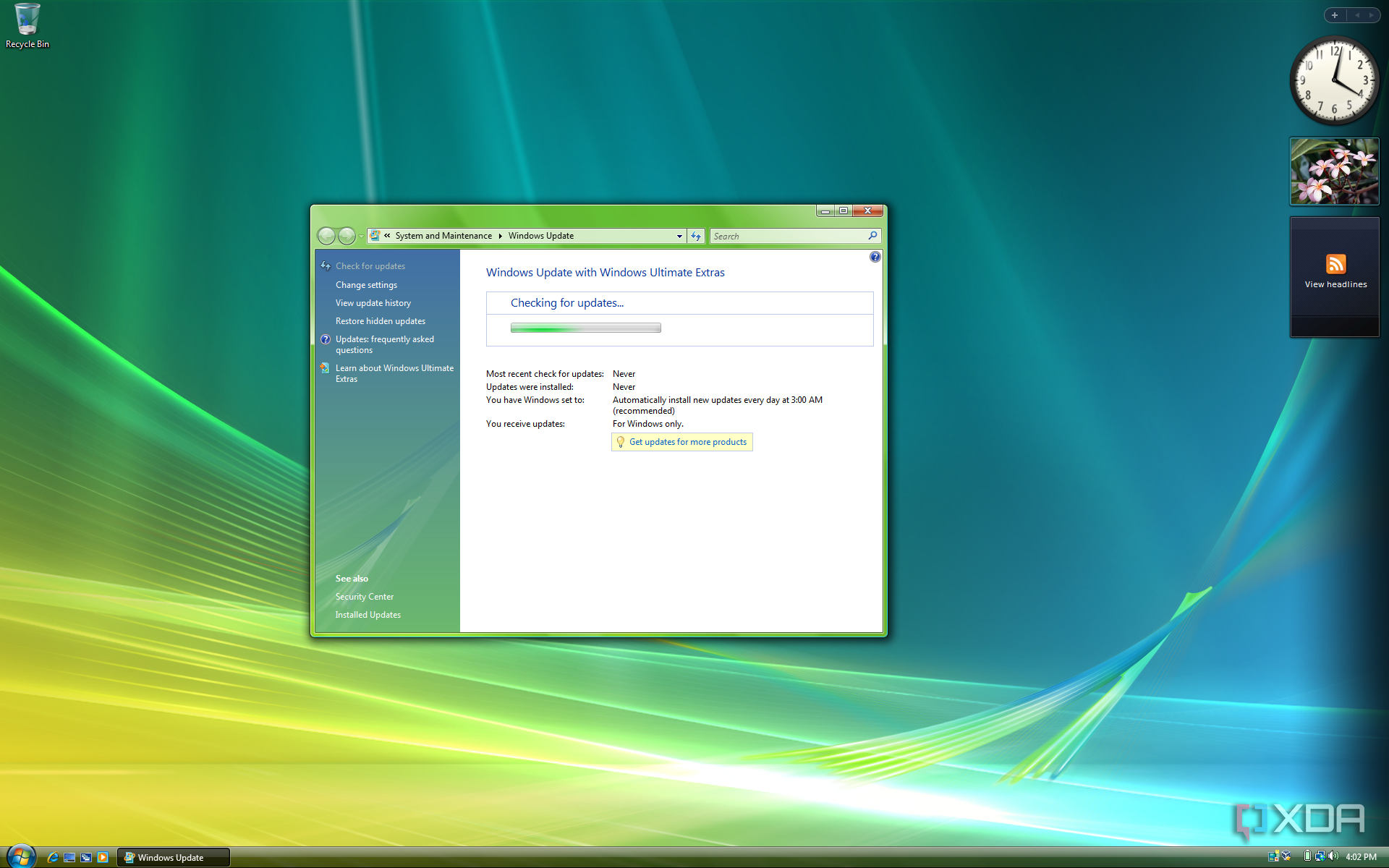Open the address bar dropdown arrow
This screenshot has width=1389, height=868.
[679, 236]
